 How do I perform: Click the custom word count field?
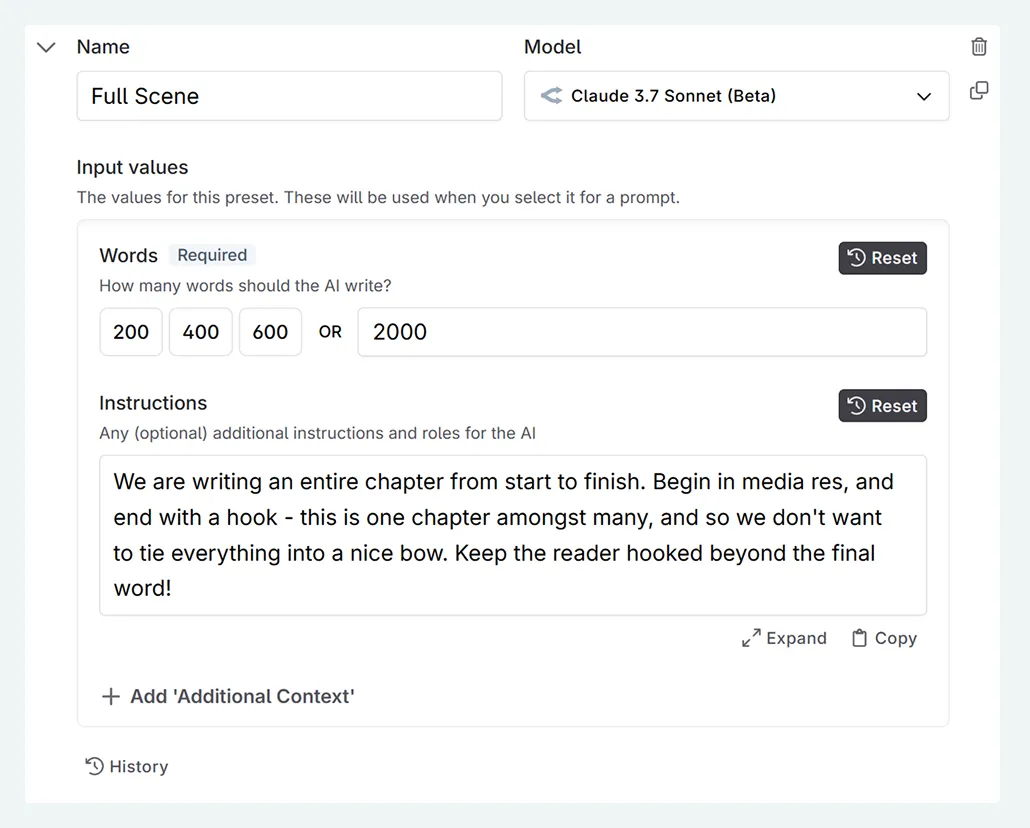(x=641, y=332)
